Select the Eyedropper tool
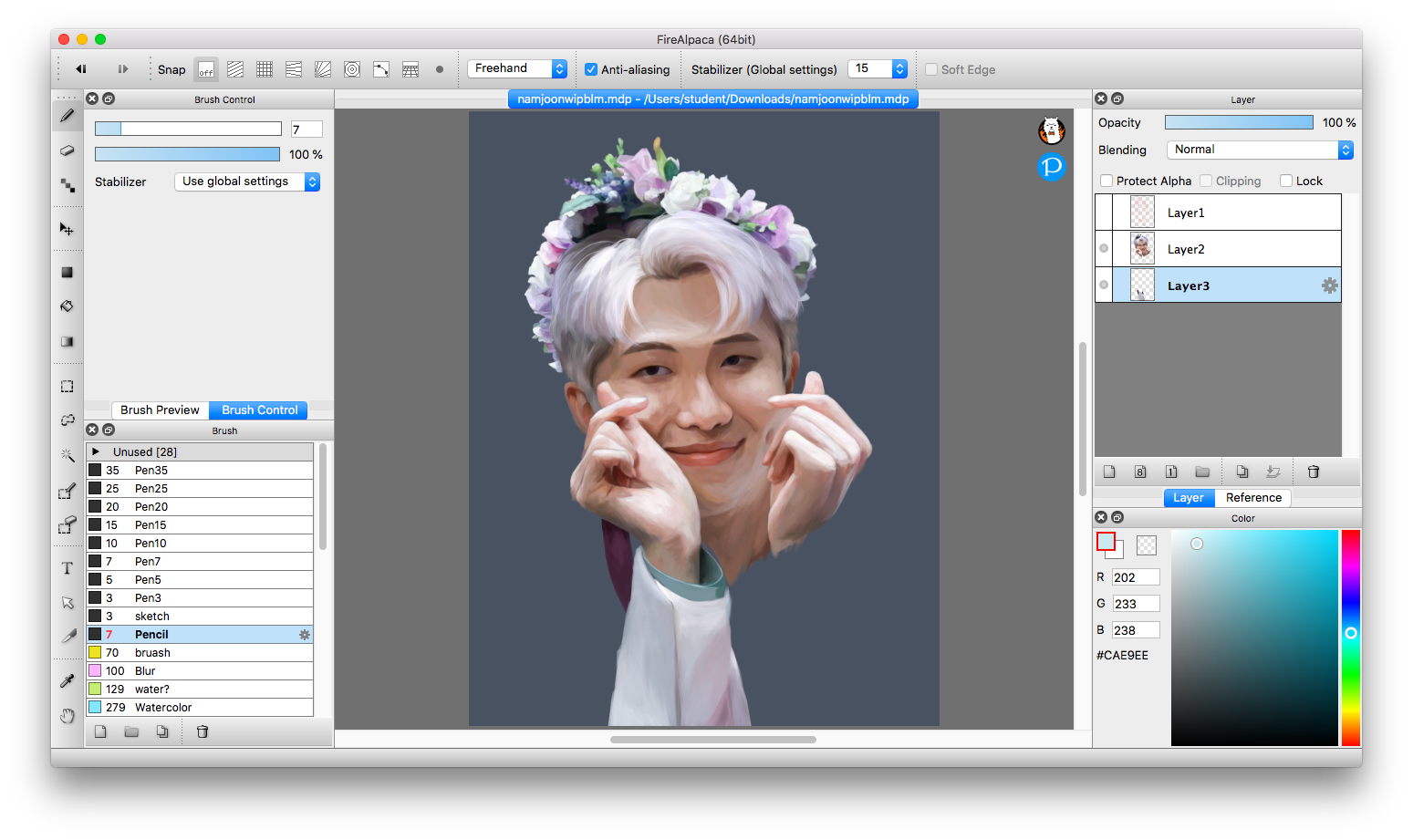1413x840 pixels. click(x=68, y=681)
